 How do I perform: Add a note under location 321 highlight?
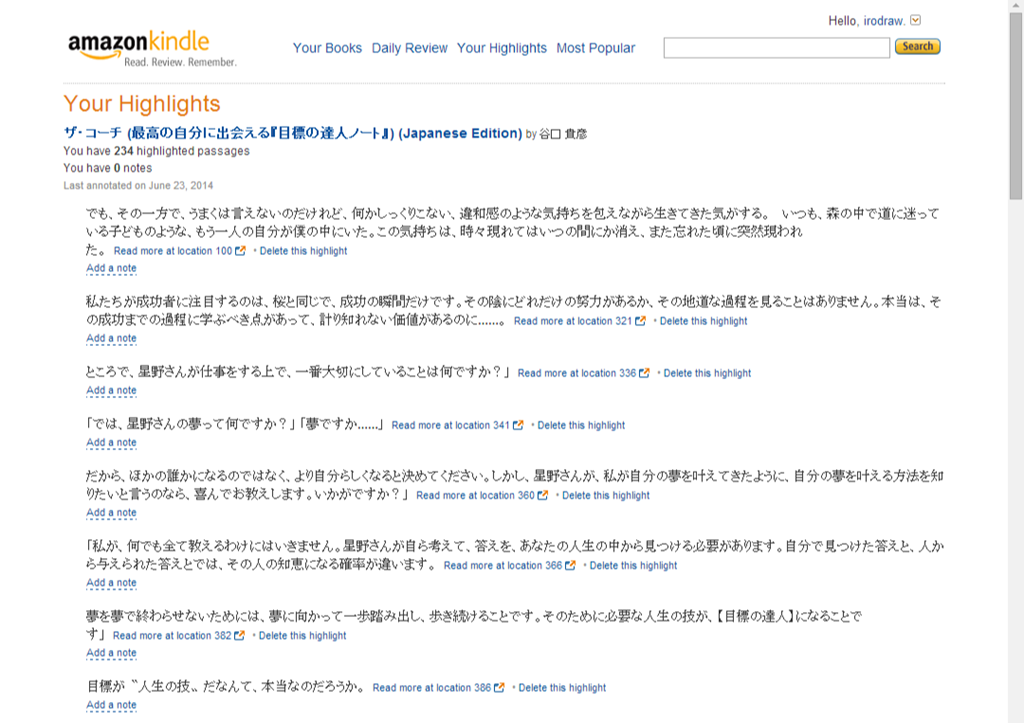[112, 338]
